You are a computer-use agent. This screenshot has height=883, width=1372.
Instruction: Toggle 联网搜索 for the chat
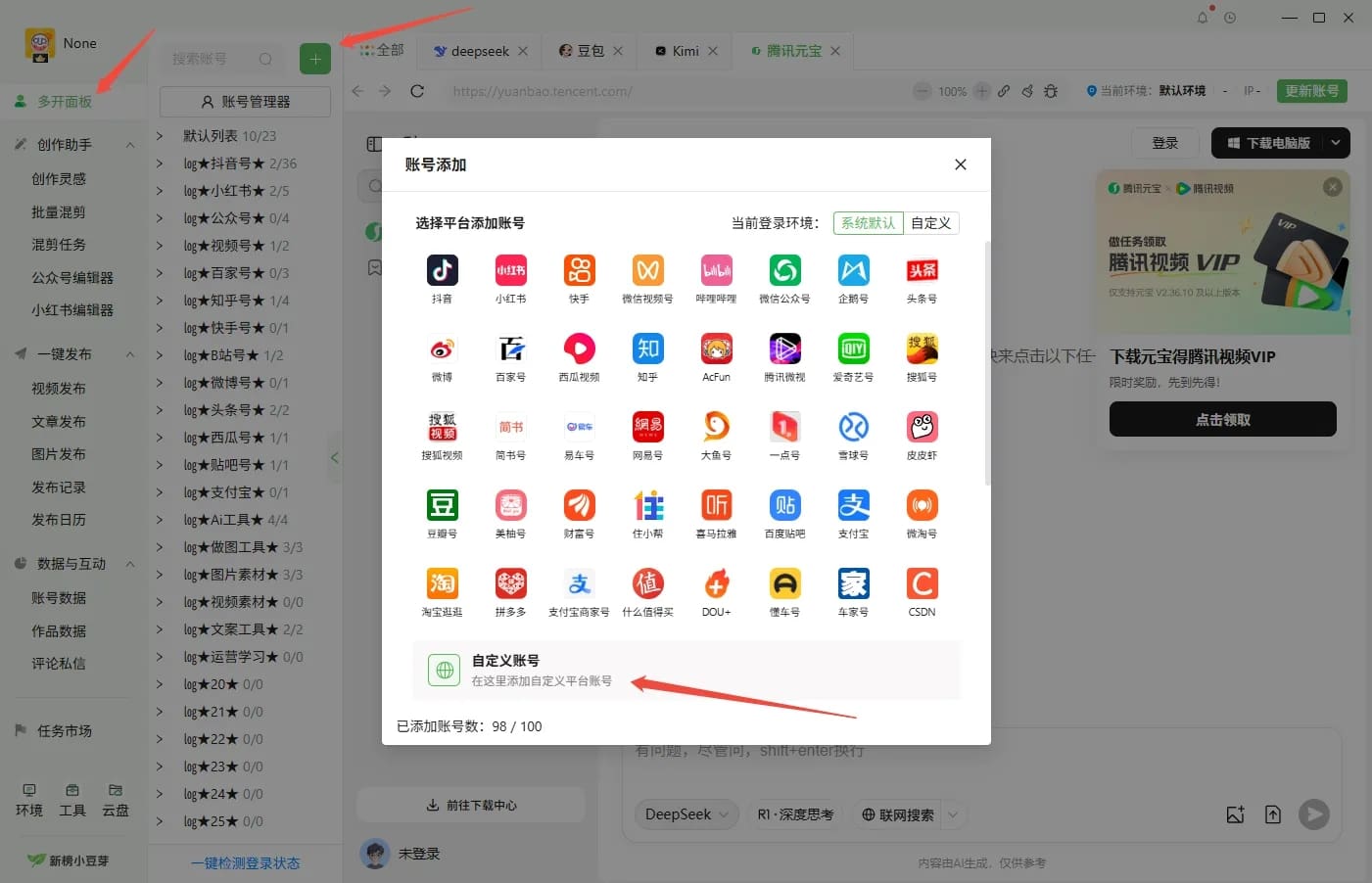tap(901, 813)
